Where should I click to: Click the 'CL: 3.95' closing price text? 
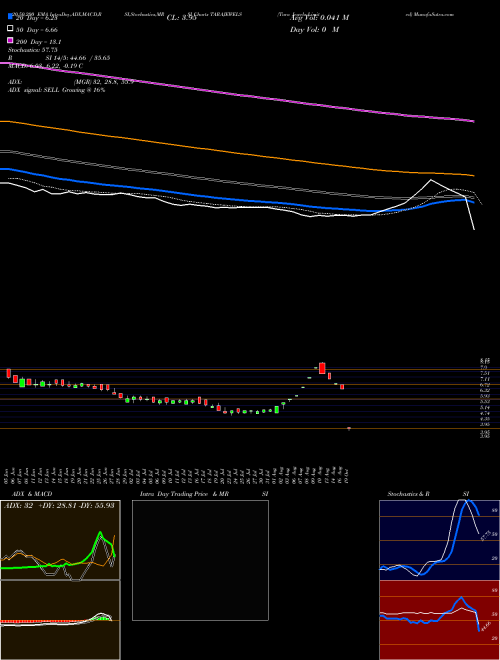point(181,18)
